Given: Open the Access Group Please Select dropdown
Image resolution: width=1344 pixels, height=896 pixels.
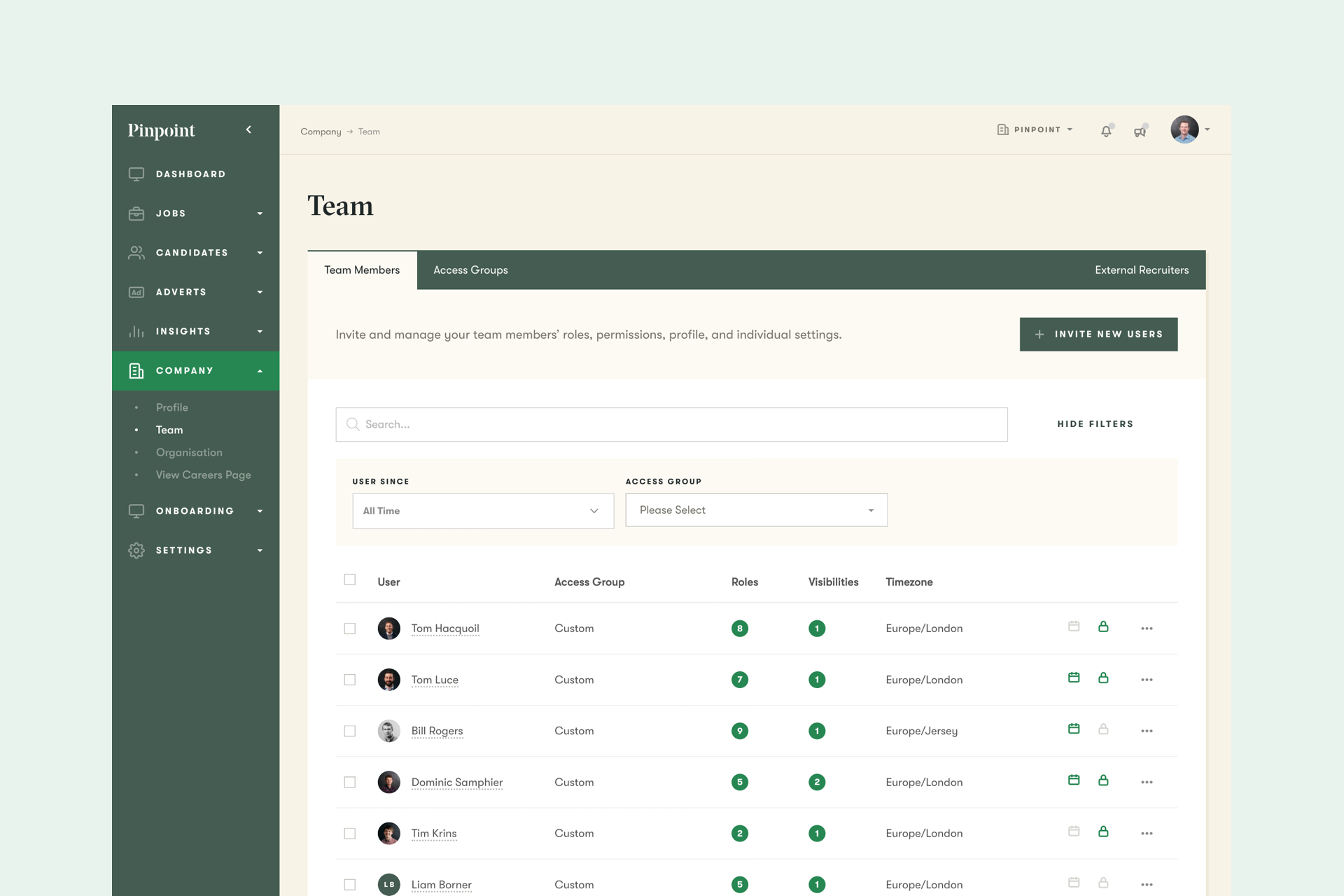Looking at the screenshot, I should tap(755, 510).
